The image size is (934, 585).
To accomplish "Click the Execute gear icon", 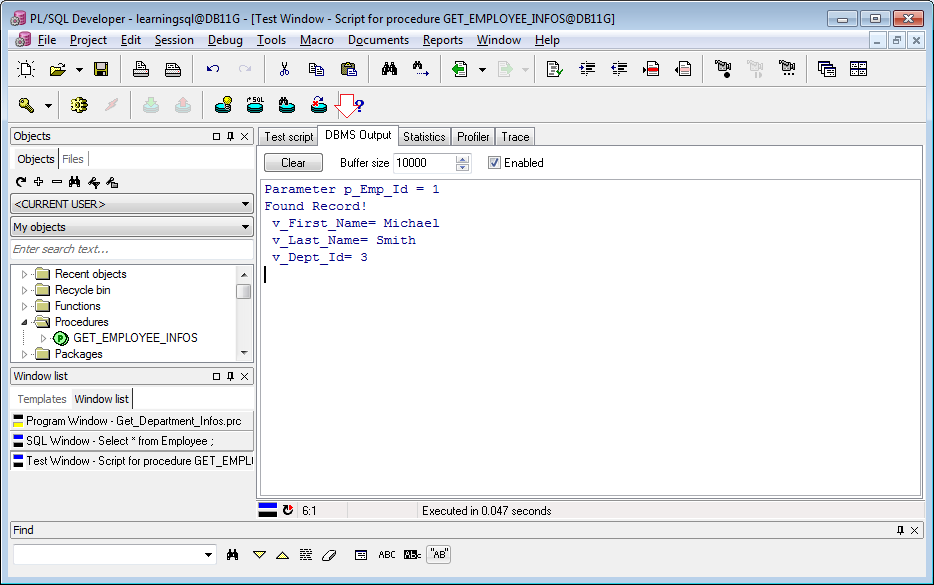I will tap(79, 105).
